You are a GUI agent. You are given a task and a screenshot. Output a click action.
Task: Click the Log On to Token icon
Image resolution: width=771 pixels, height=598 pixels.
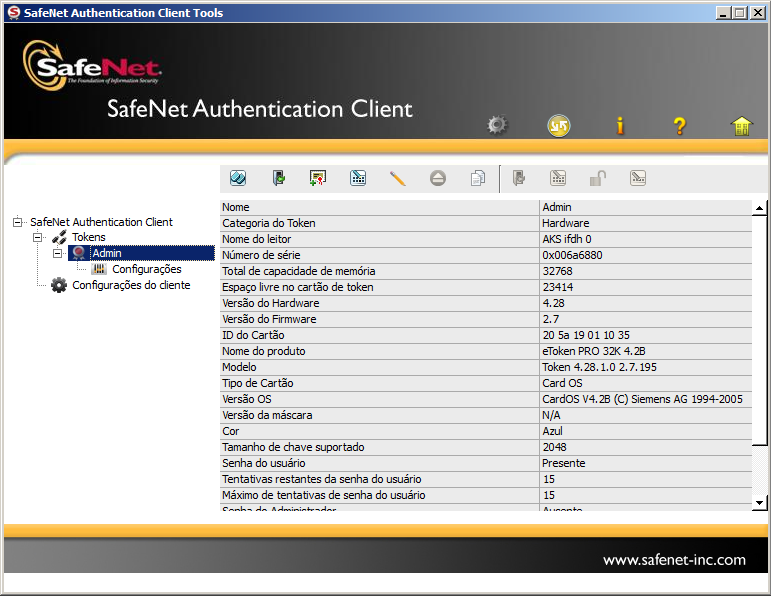click(278, 178)
